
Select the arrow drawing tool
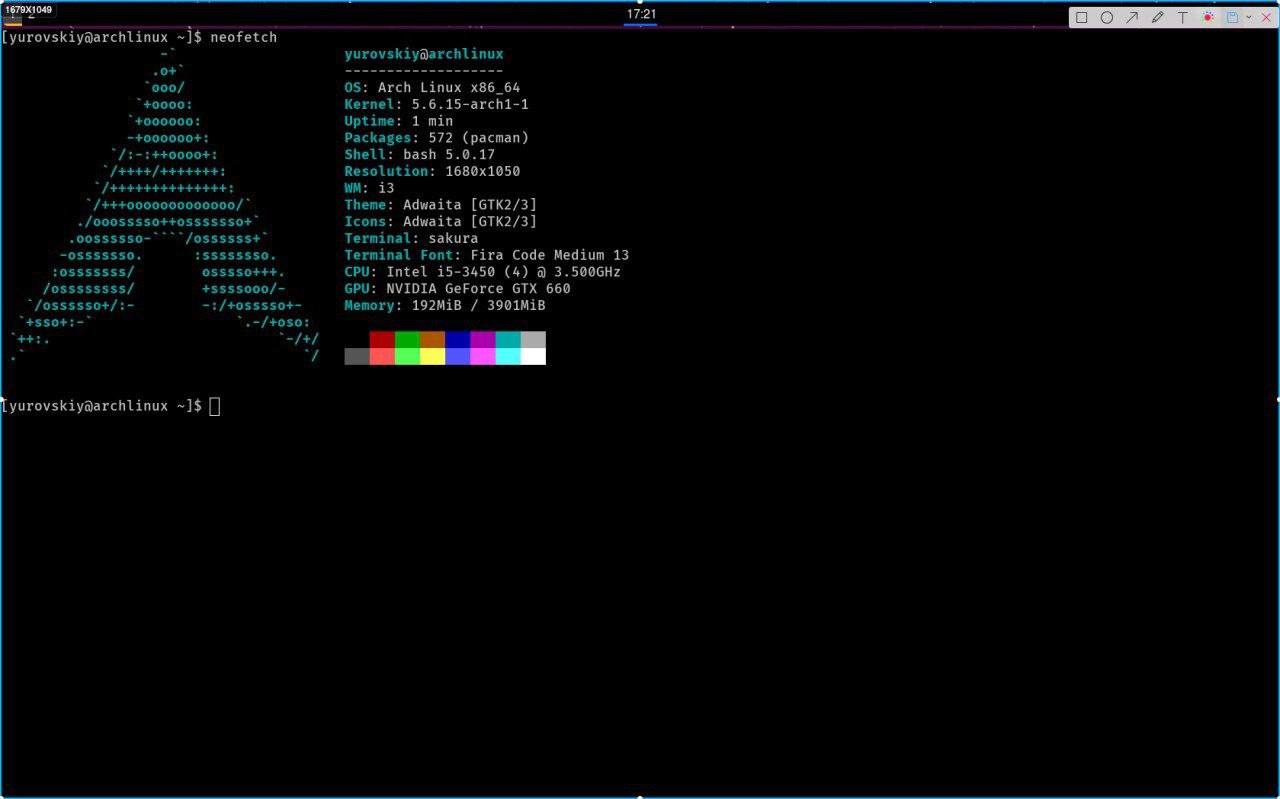(1132, 17)
